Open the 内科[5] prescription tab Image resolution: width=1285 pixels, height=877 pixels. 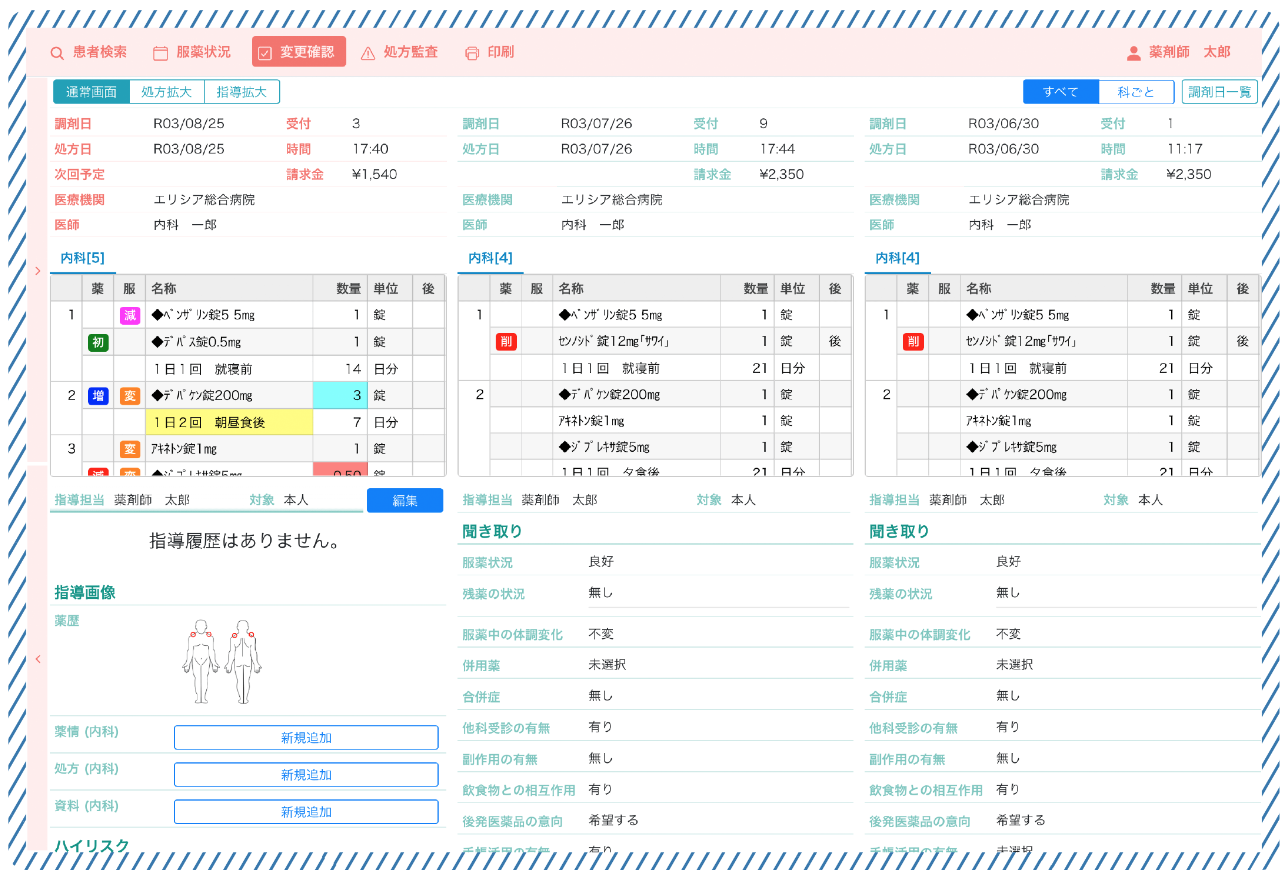(82, 258)
